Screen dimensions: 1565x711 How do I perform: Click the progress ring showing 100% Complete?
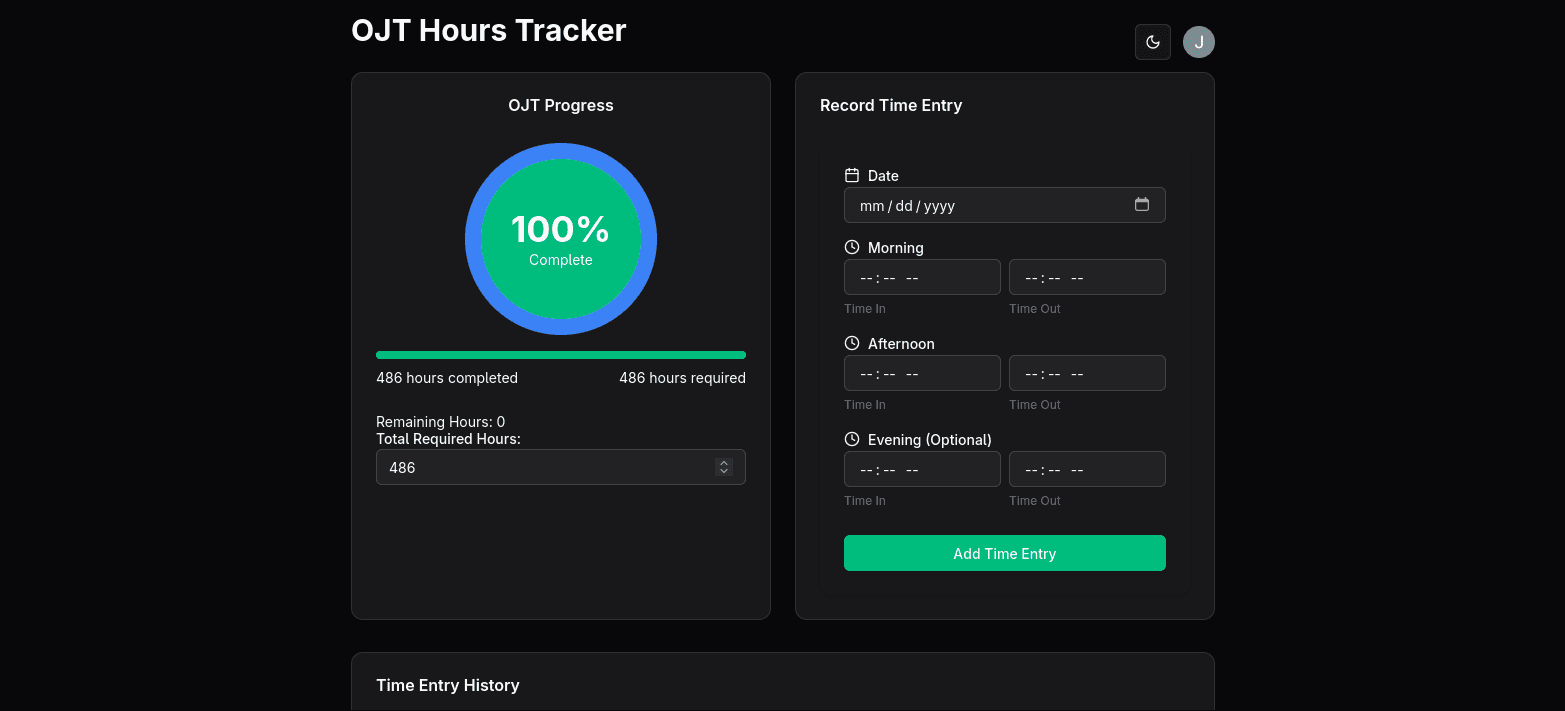[x=561, y=240]
